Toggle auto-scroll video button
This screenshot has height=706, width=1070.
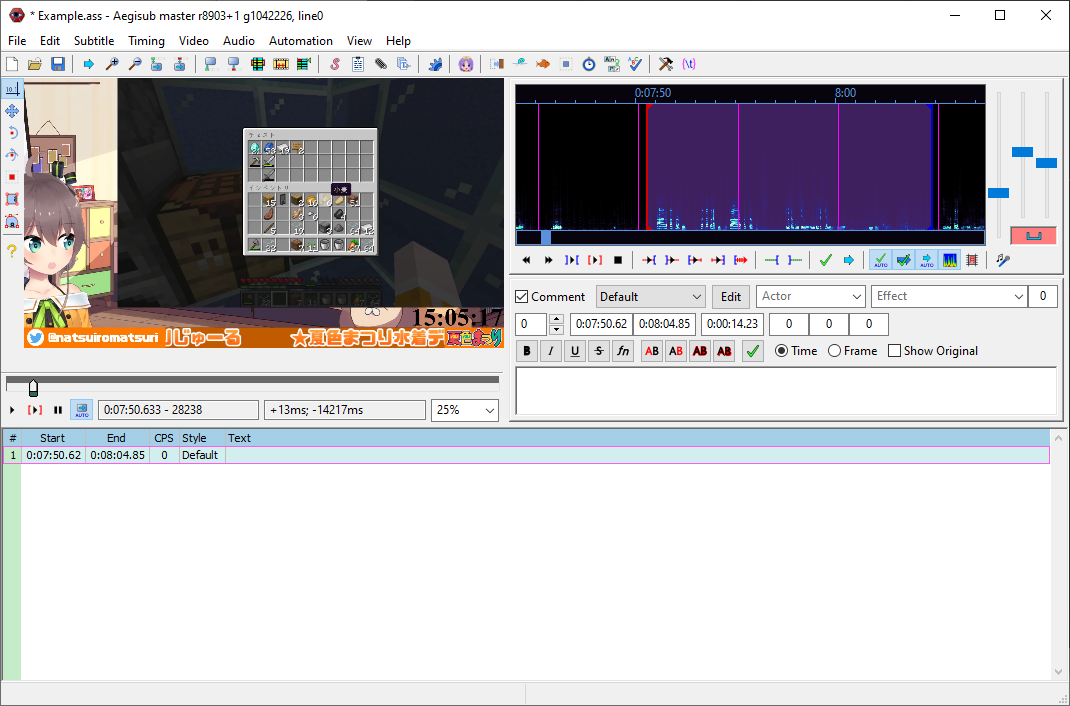pos(81,410)
